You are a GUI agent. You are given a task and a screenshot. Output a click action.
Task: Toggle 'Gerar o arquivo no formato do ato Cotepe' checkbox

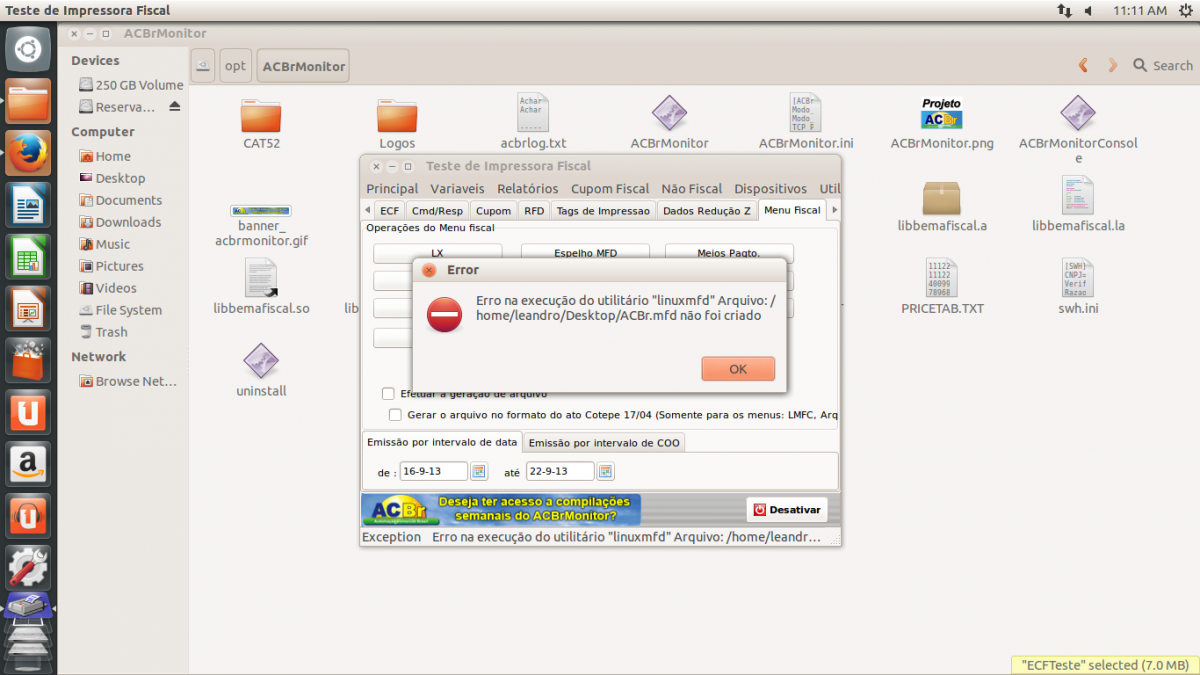point(395,414)
